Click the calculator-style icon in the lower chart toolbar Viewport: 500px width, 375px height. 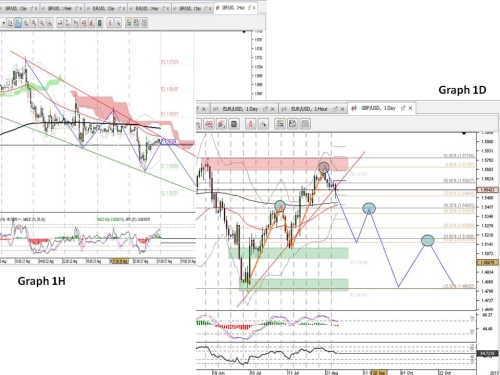point(234,124)
